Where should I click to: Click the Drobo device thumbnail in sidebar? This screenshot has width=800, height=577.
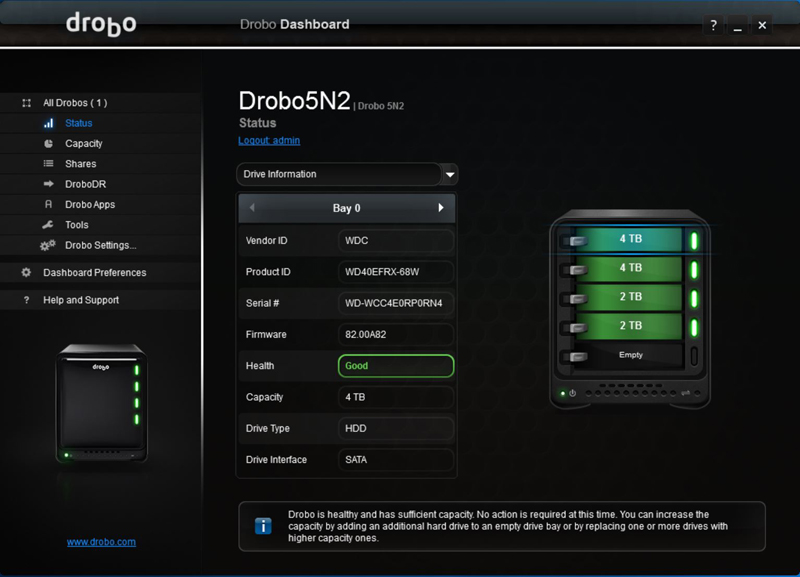102,403
